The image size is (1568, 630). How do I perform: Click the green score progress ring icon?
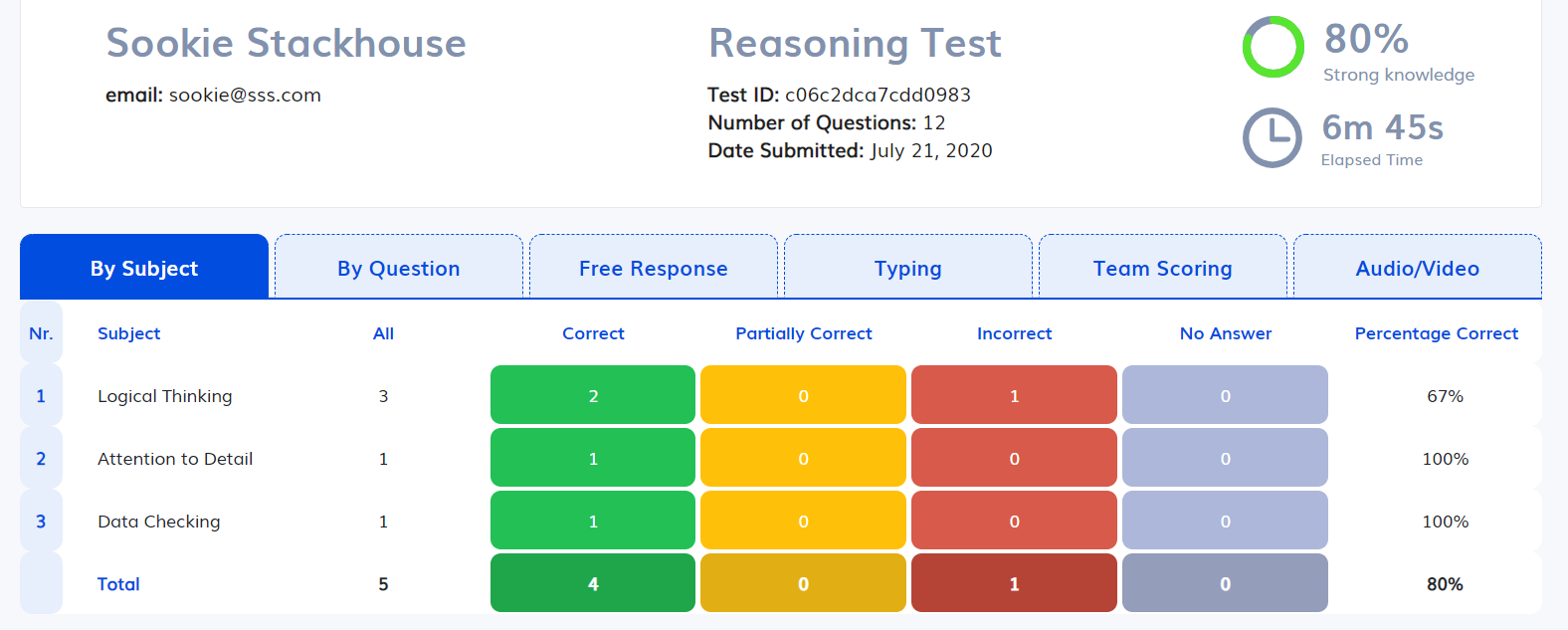coord(1273,47)
